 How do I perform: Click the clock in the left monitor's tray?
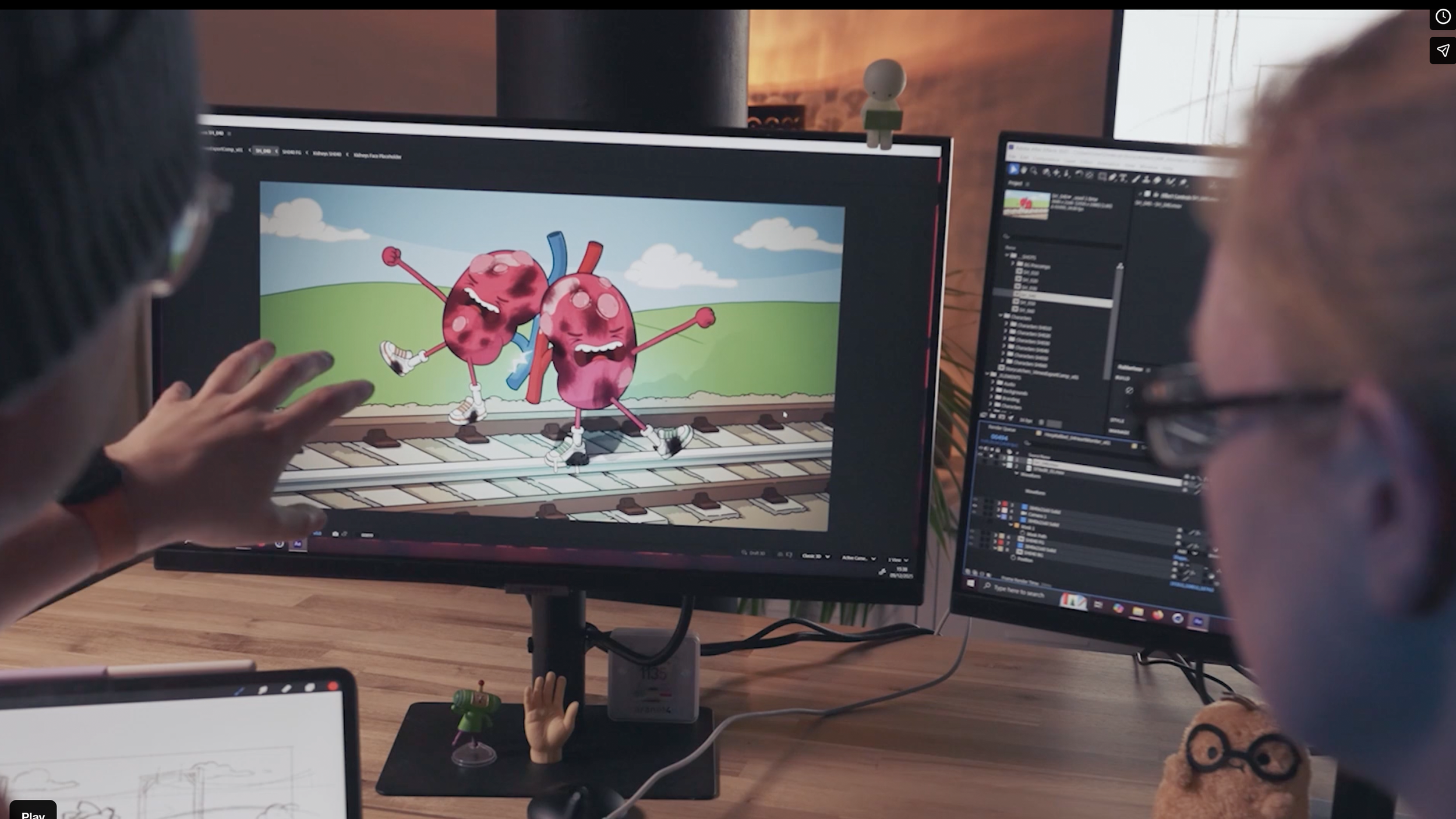[x=902, y=573]
